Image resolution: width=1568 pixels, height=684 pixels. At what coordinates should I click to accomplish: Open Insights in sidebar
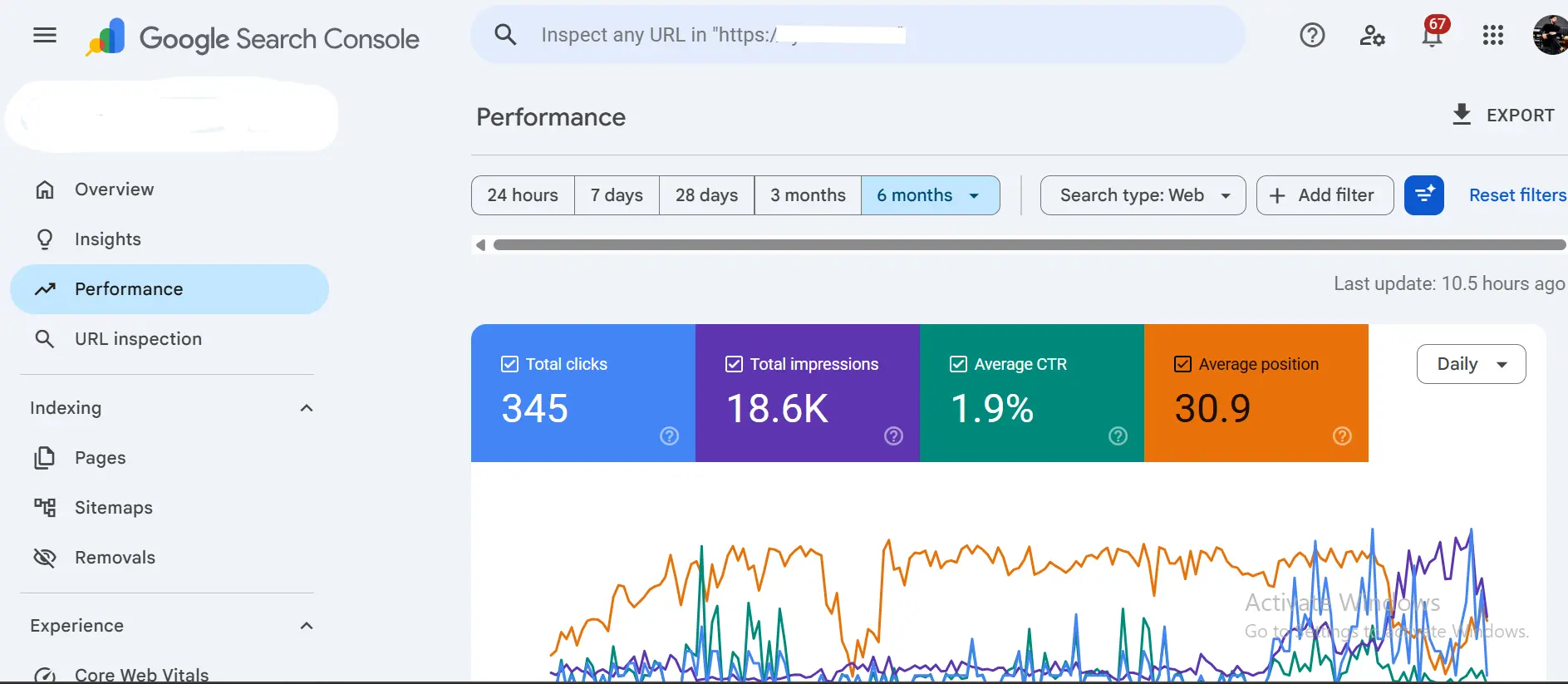point(170,239)
